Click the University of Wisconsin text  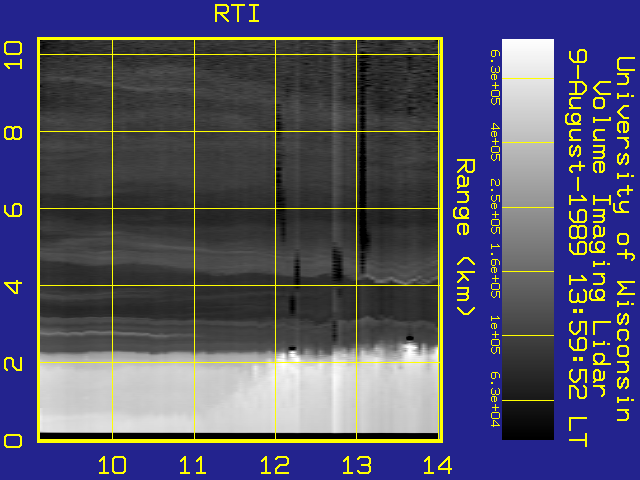pos(625,239)
